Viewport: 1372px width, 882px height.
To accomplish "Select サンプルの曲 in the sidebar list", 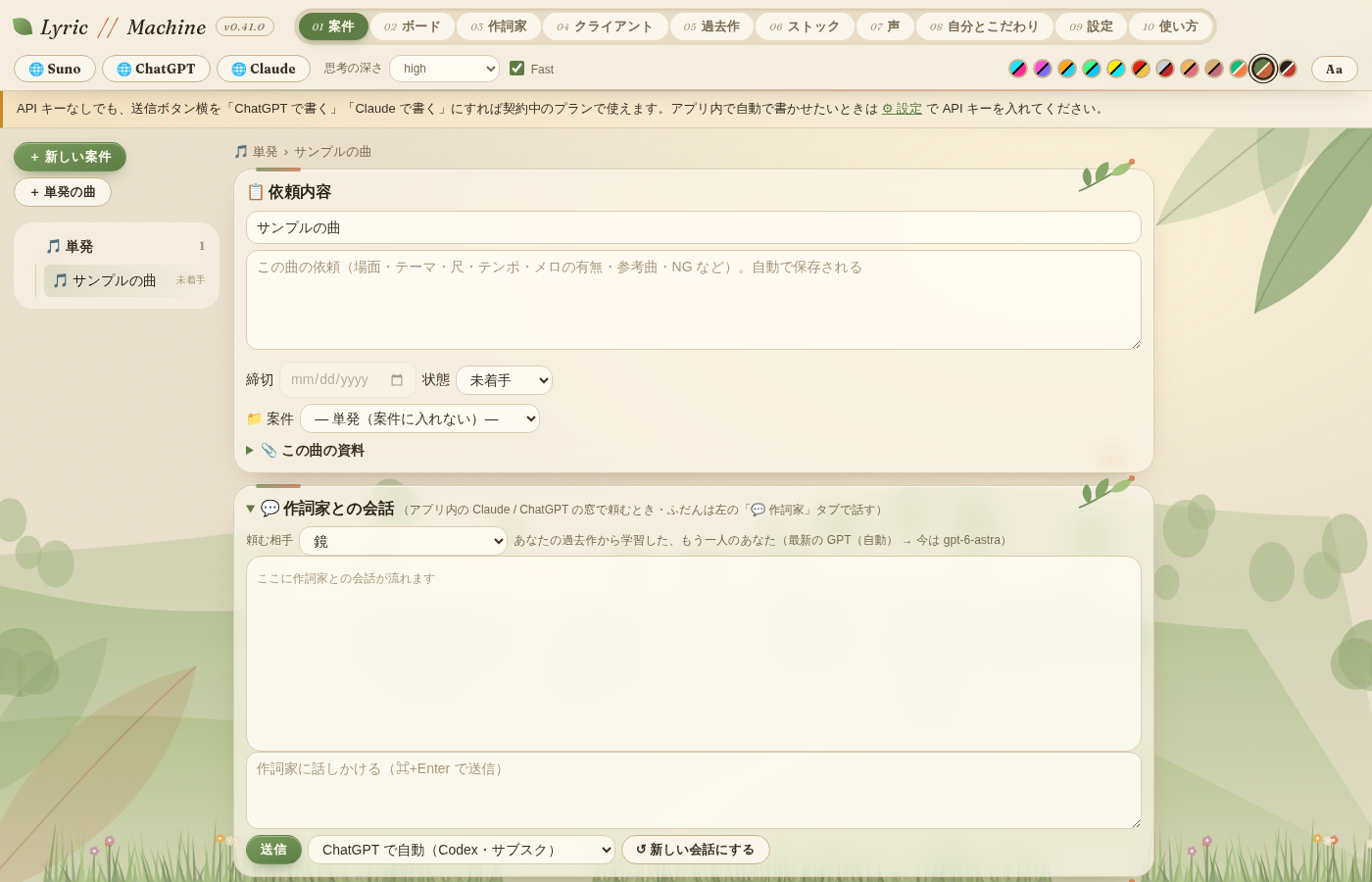I will [126, 280].
